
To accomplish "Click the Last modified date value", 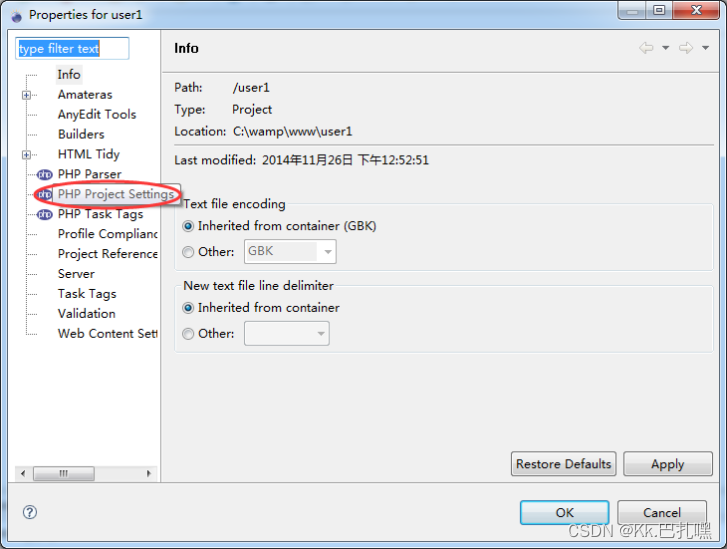I will click(345, 160).
